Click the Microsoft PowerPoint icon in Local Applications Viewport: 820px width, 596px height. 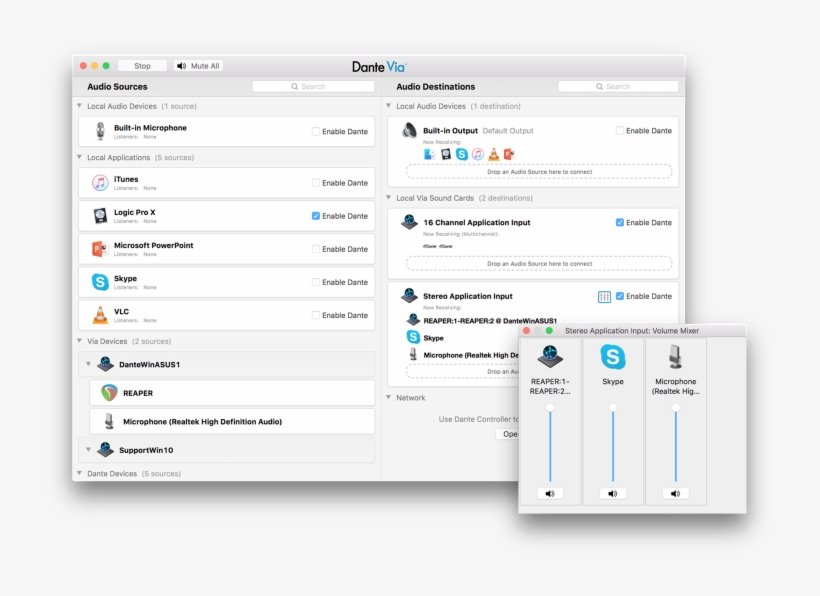coord(100,249)
